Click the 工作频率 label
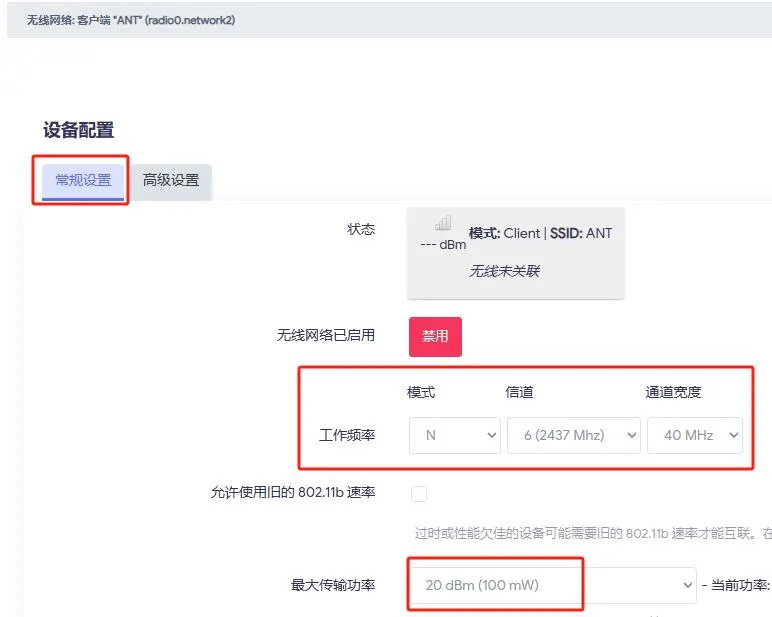 (347, 435)
